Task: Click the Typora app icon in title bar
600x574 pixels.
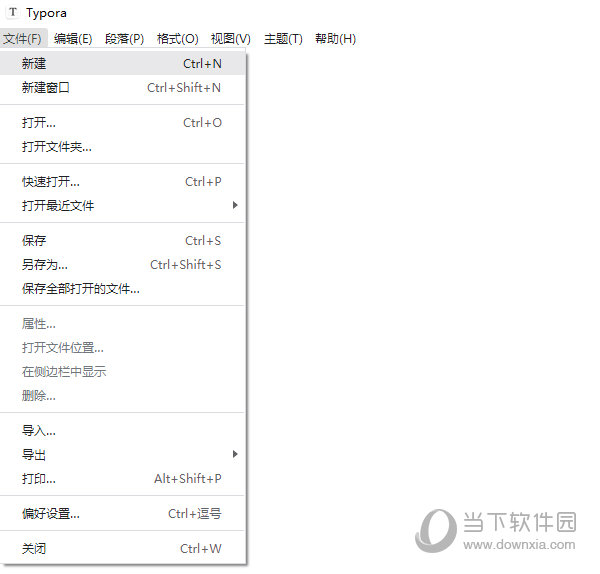Action: tap(13, 12)
